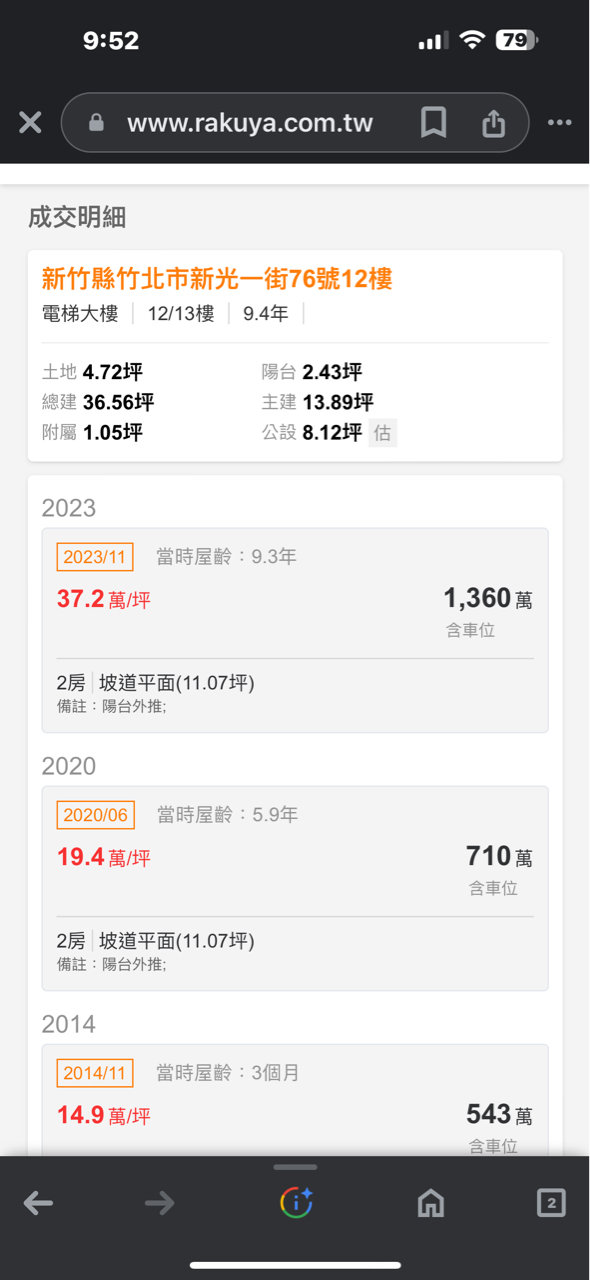This screenshot has height=1280, width=590.
Task: Tap the share icon in address bar
Action: [493, 123]
